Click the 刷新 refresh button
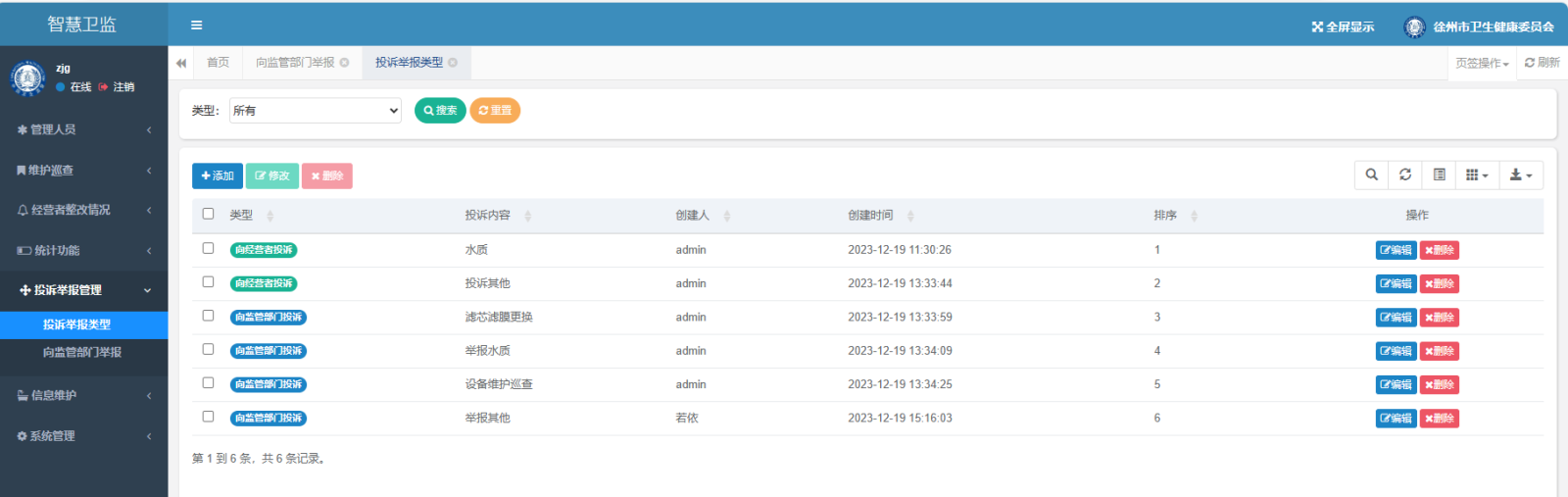The image size is (1568, 497). click(1542, 63)
